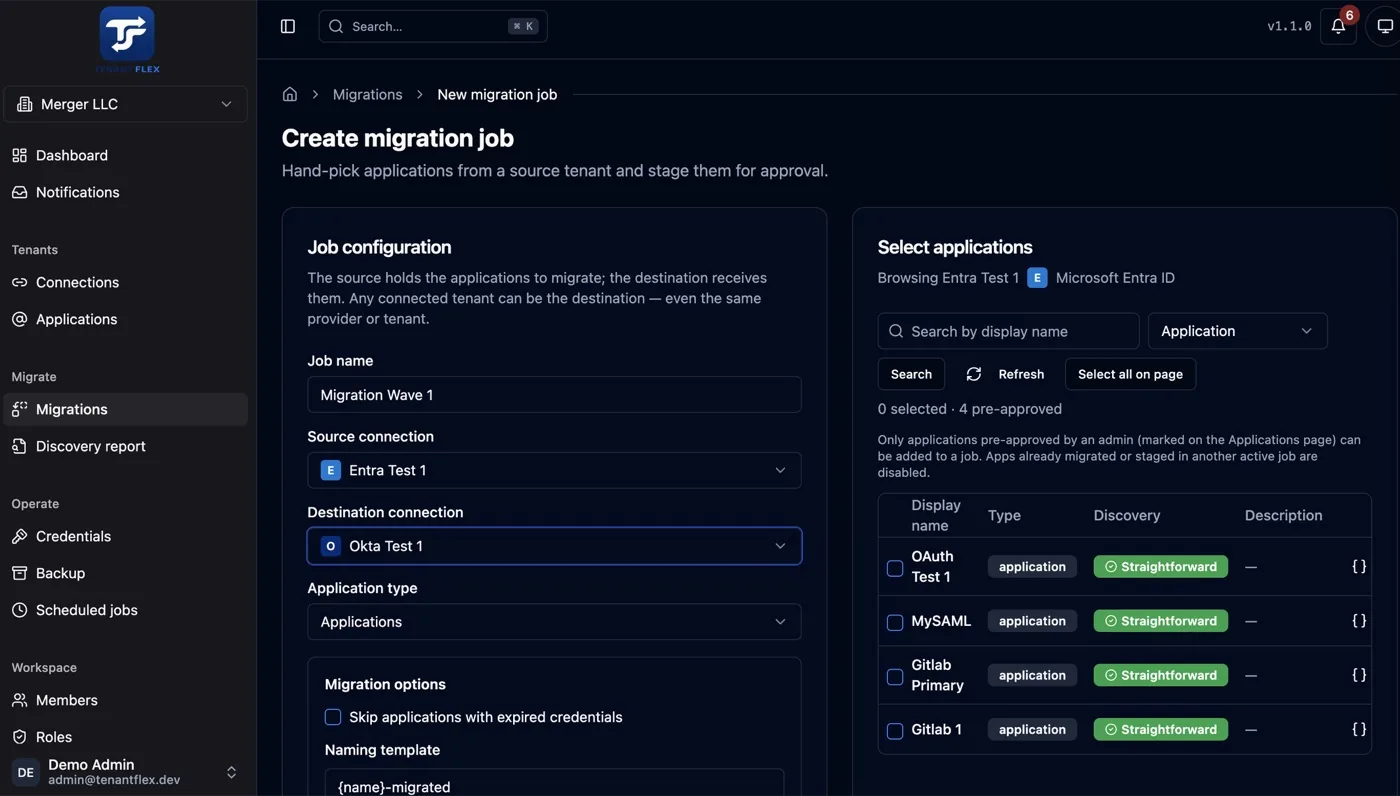Click the Job name input field
Viewport: 1400px width, 796px height.
[x=554, y=395]
